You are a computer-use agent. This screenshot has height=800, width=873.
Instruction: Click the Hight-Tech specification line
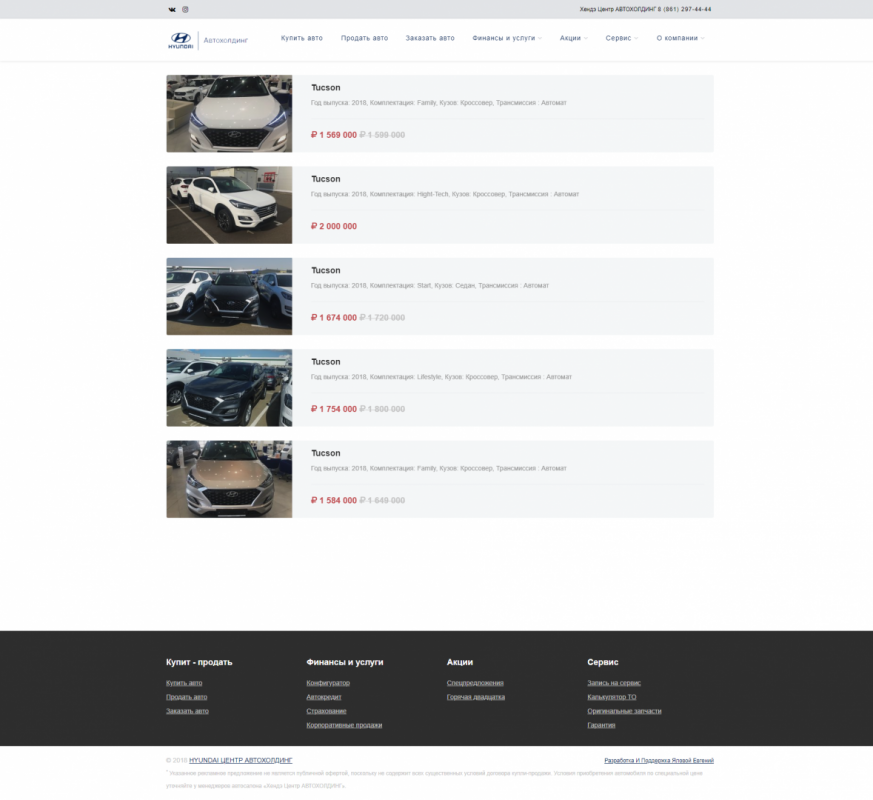pos(445,194)
